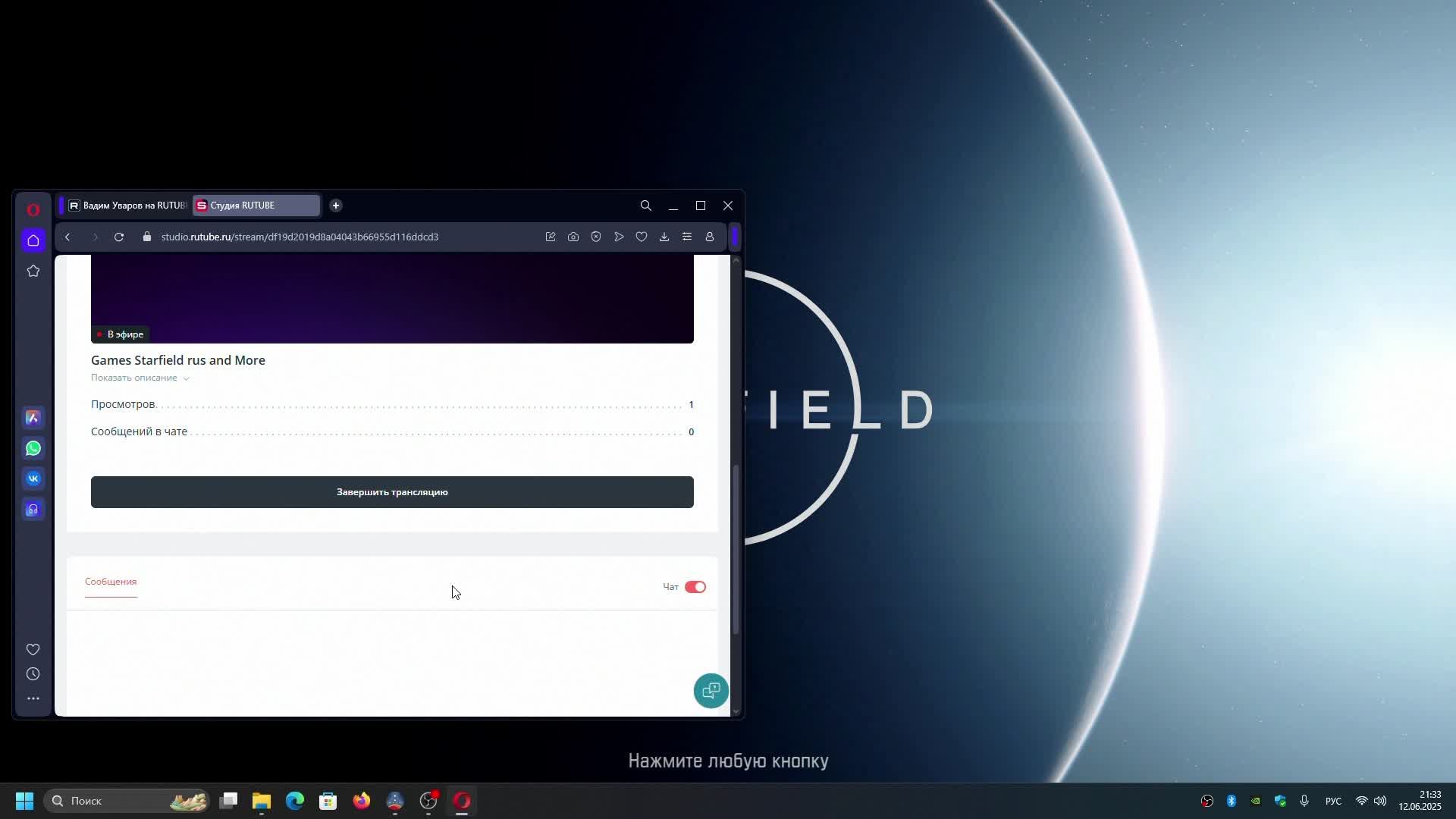The height and width of the screenshot is (819, 1456).
Task: Open Windows Start menu
Action: [24, 801]
